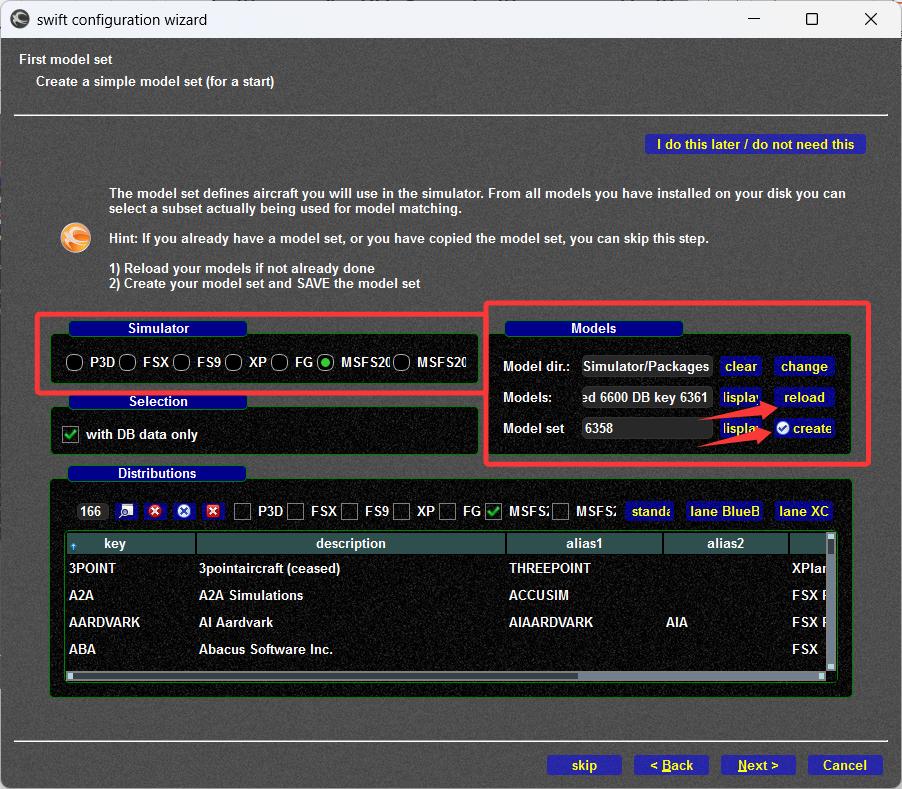The height and width of the screenshot is (789, 902).
Task: Minimize the swift configuration wizard window
Action: click(x=754, y=19)
